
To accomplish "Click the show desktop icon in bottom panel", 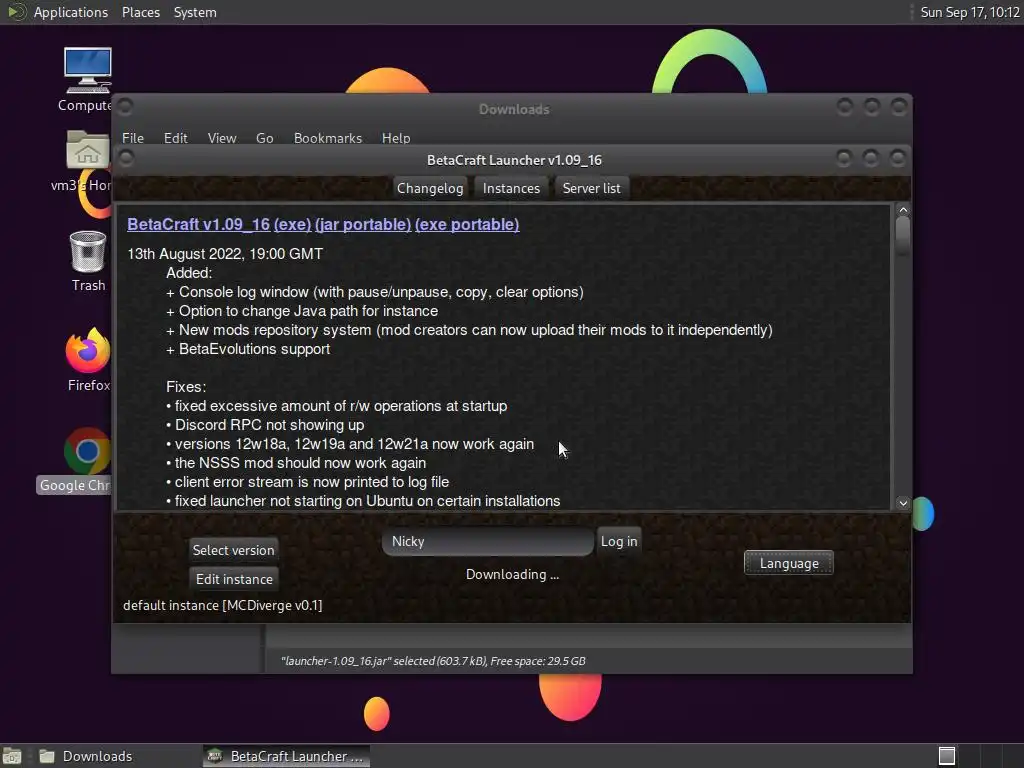I will click(12, 756).
